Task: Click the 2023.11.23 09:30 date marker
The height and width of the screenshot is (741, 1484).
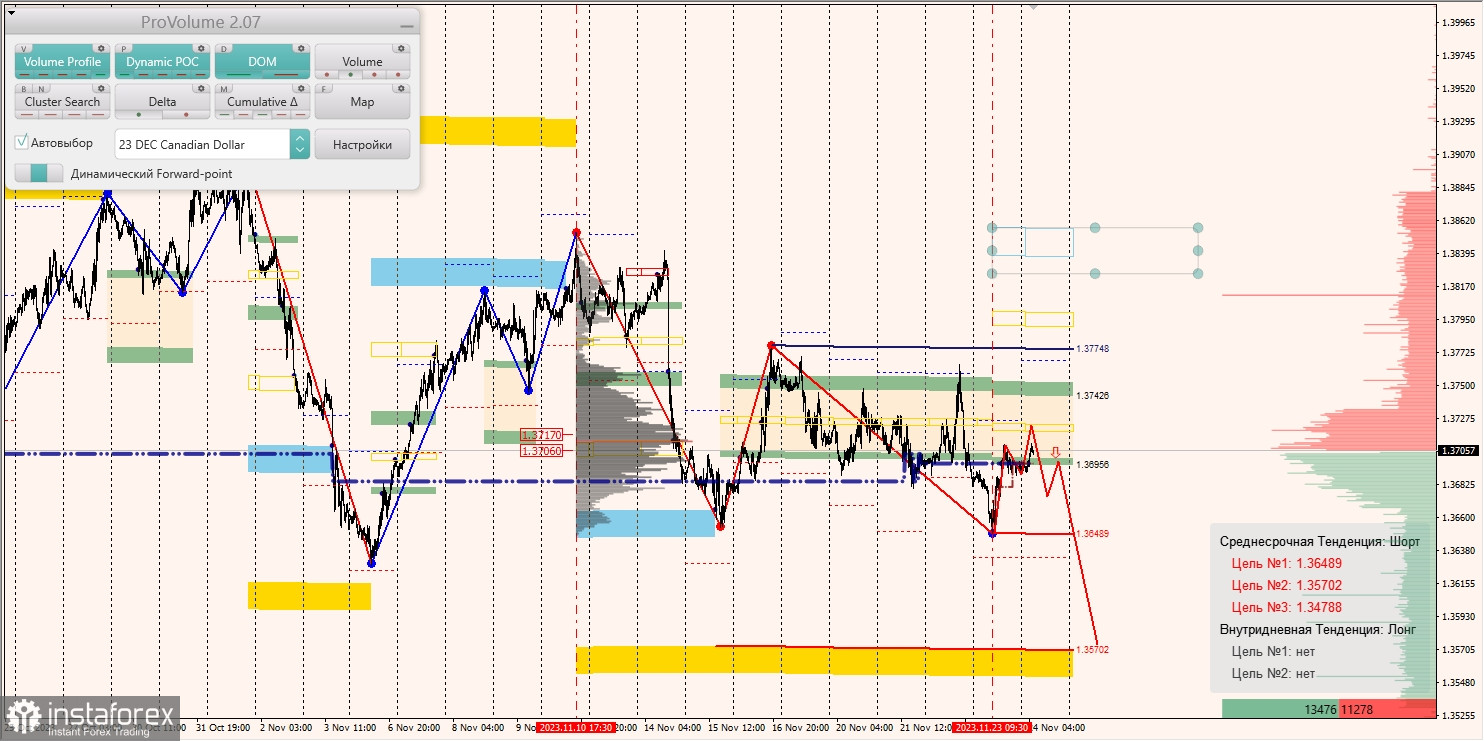Action: tap(990, 728)
